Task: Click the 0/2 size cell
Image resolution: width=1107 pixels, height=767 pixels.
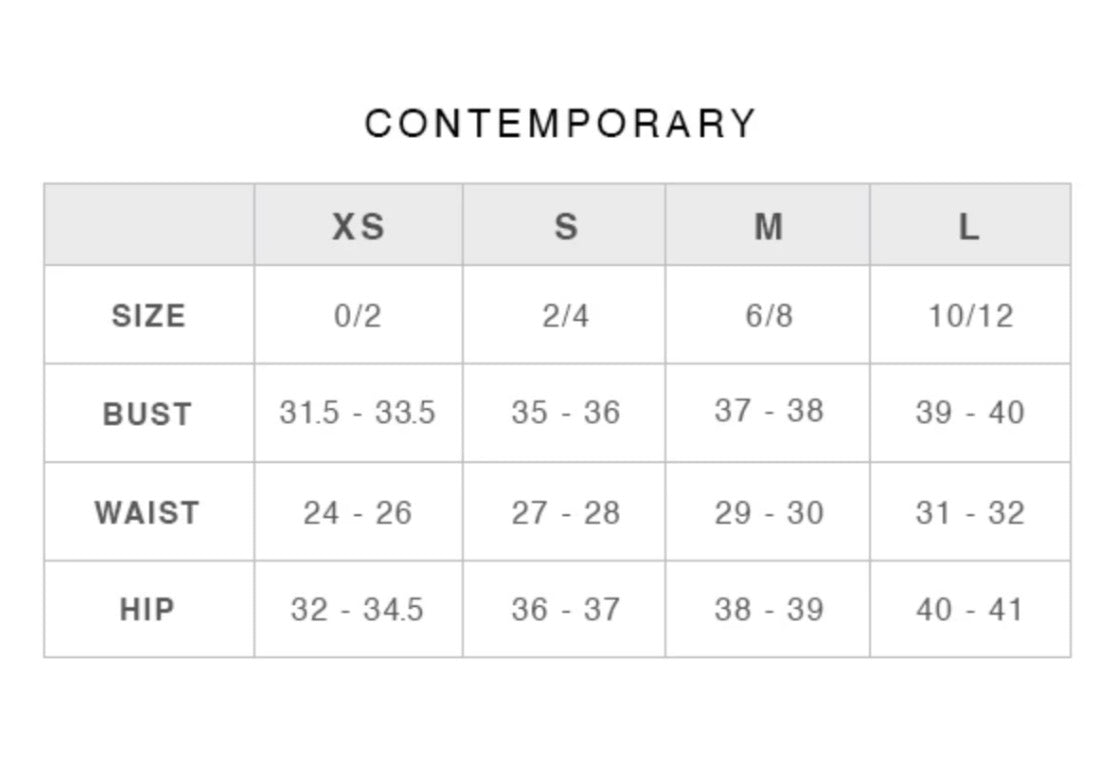Action: (x=358, y=316)
